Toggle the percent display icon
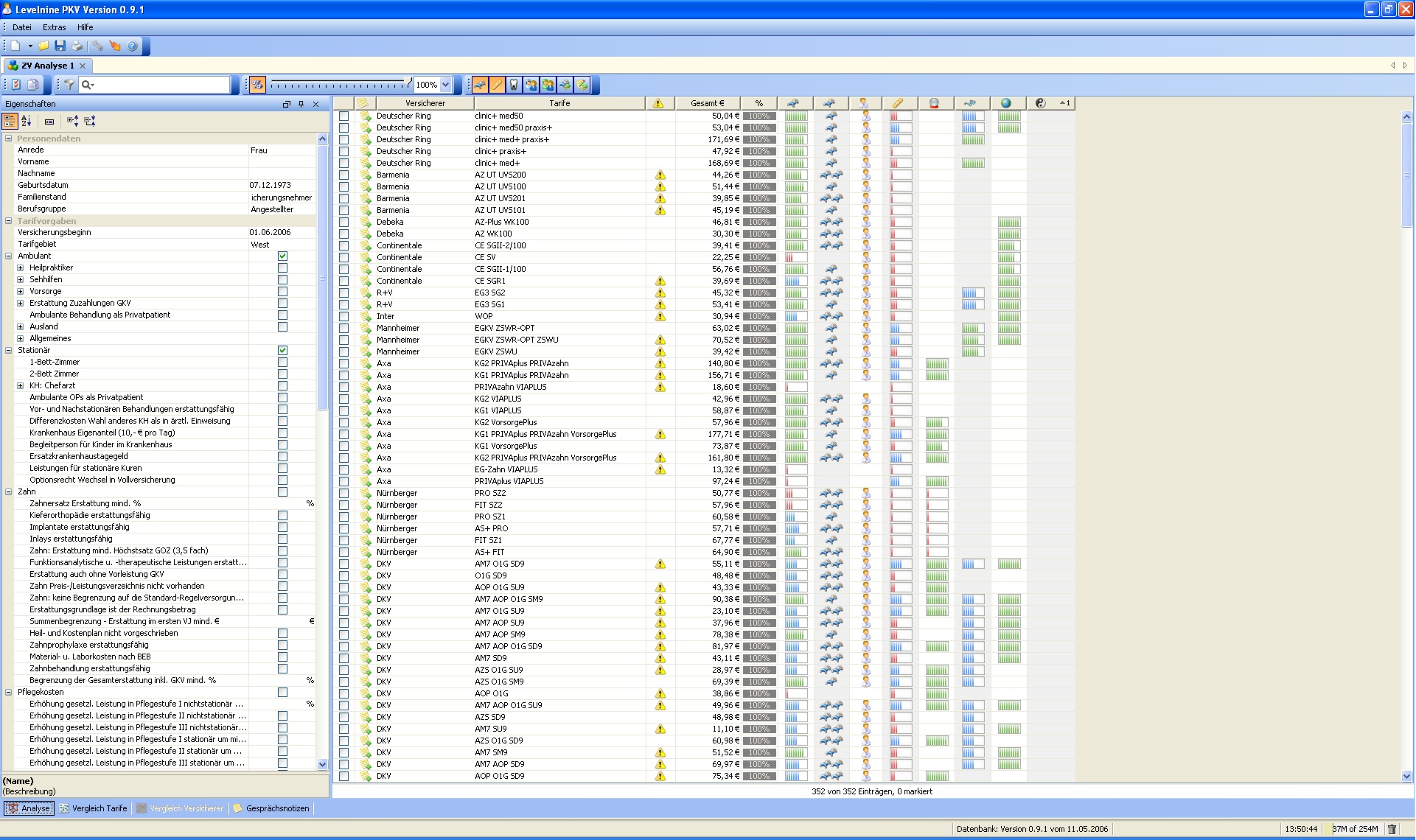1416x840 pixels. pos(257,85)
